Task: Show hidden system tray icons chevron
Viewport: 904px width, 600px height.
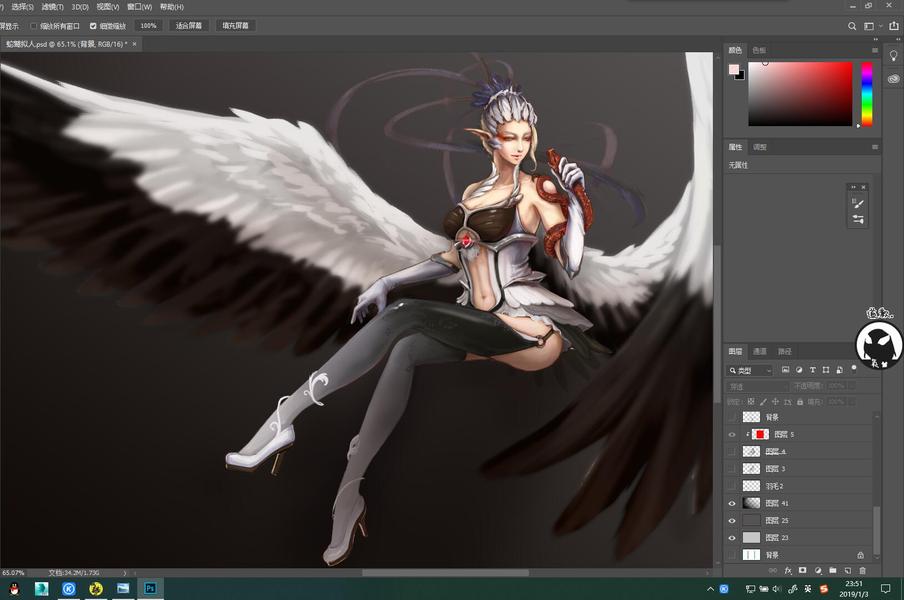Action: 710,588
